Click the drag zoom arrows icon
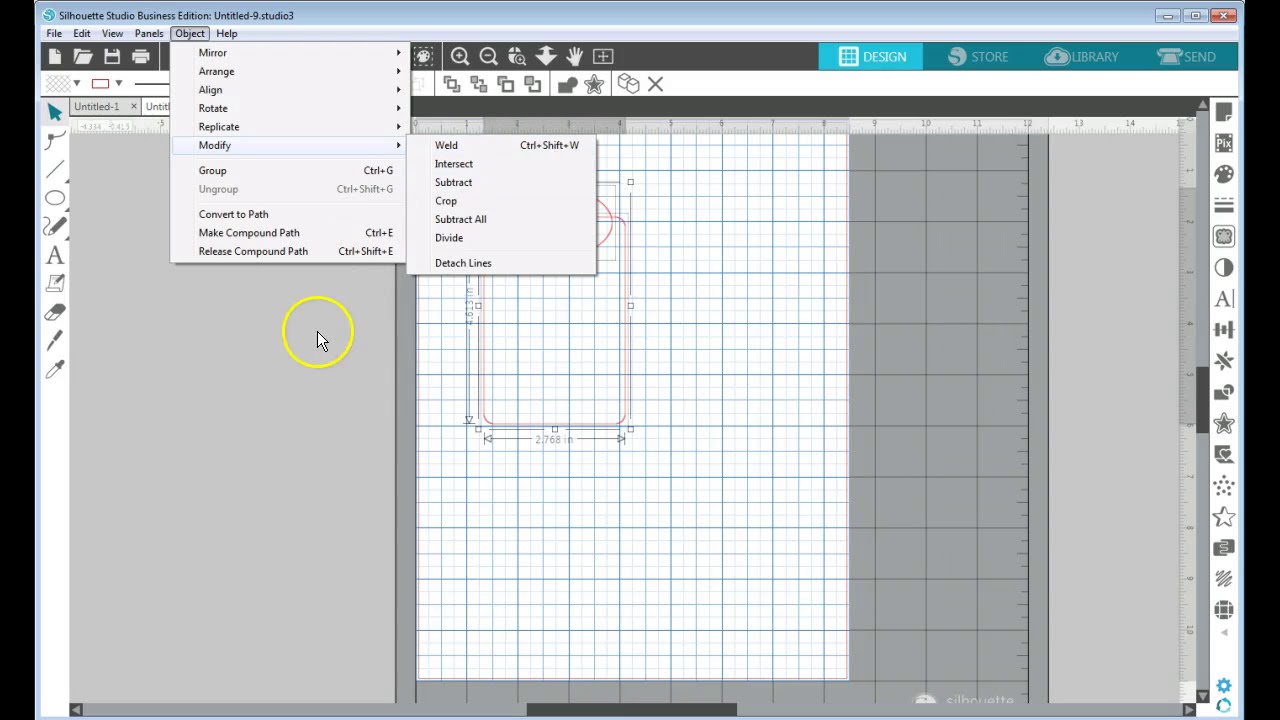 546,57
